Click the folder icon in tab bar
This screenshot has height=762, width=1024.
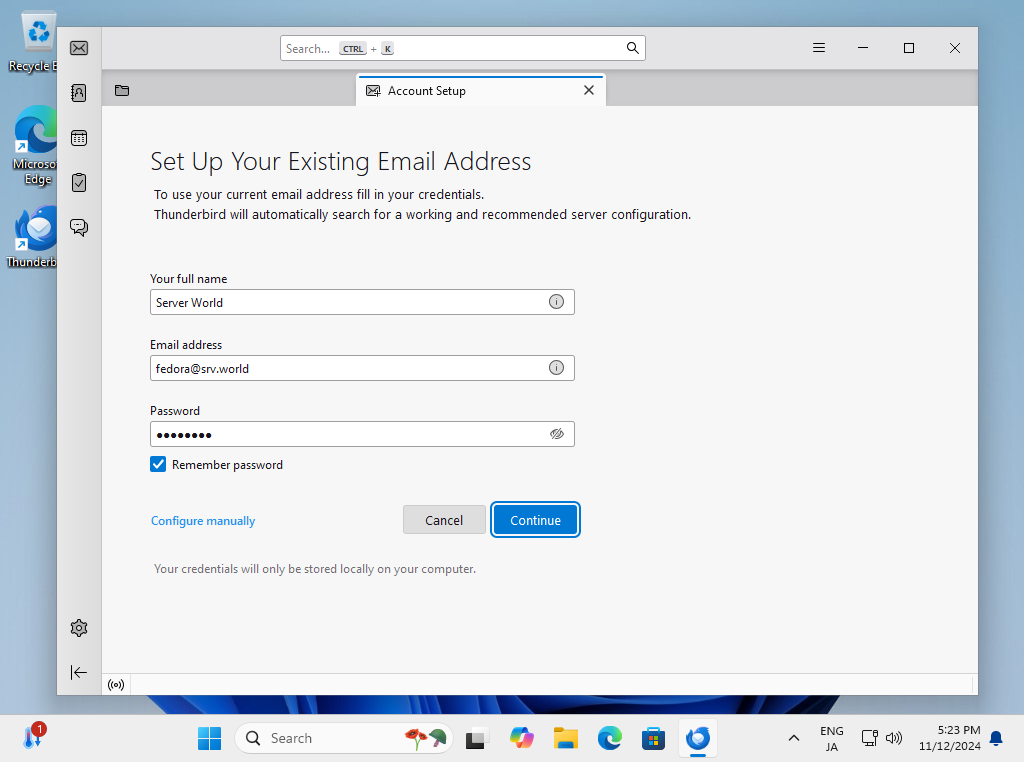pos(122,91)
